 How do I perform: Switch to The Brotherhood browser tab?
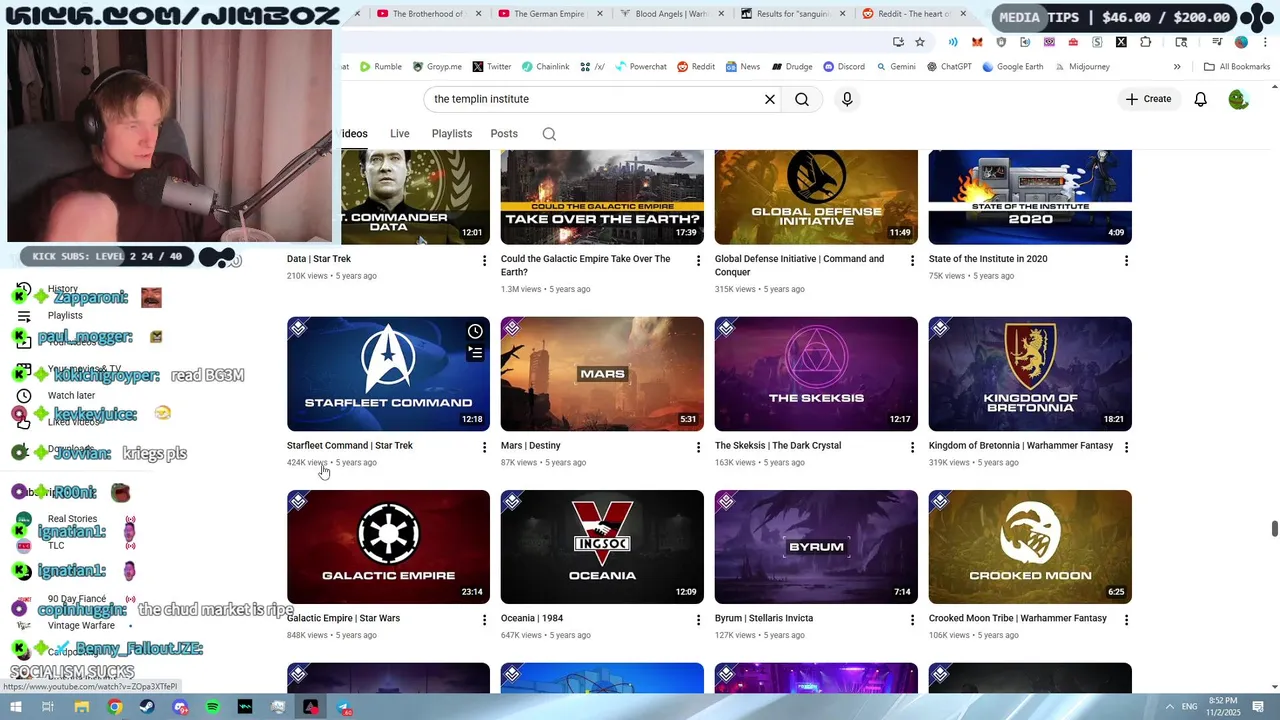click(428, 14)
